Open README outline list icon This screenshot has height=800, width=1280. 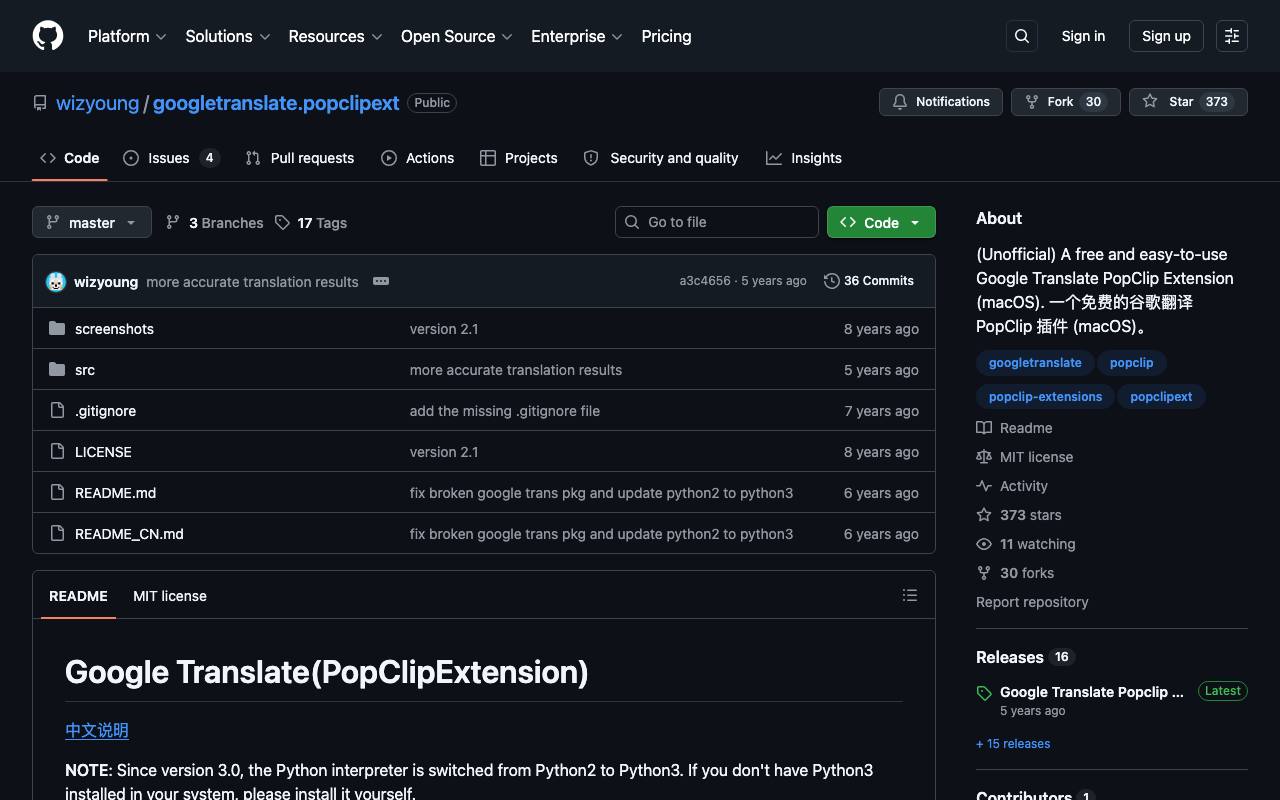910,595
